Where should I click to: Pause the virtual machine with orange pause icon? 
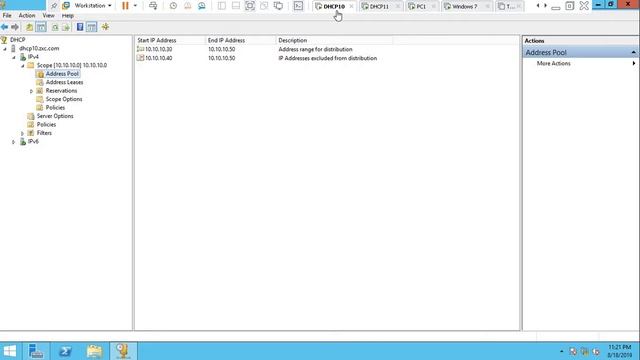[x=125, y=6]
